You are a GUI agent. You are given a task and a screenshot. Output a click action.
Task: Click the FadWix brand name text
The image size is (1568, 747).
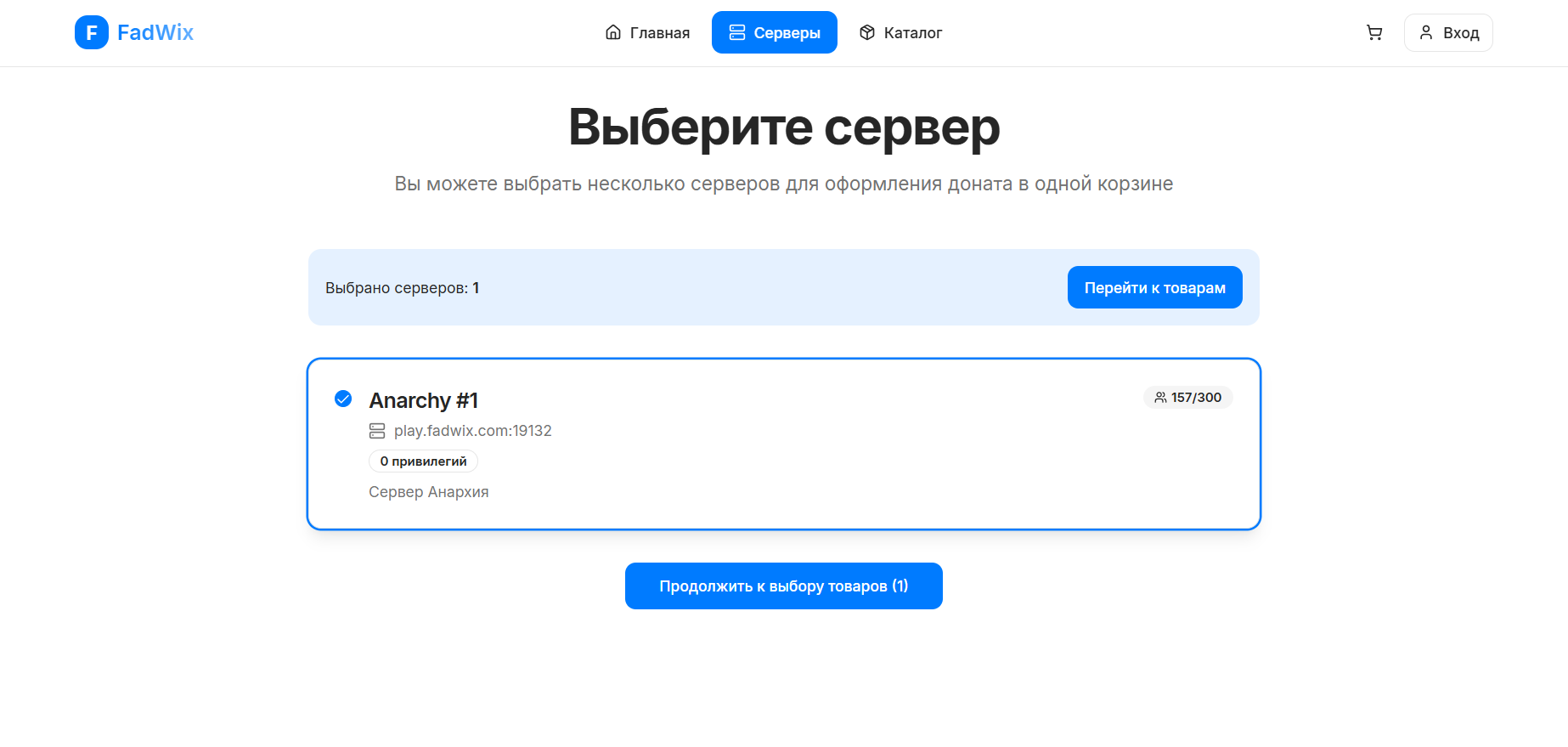click(x=155, y=32)
